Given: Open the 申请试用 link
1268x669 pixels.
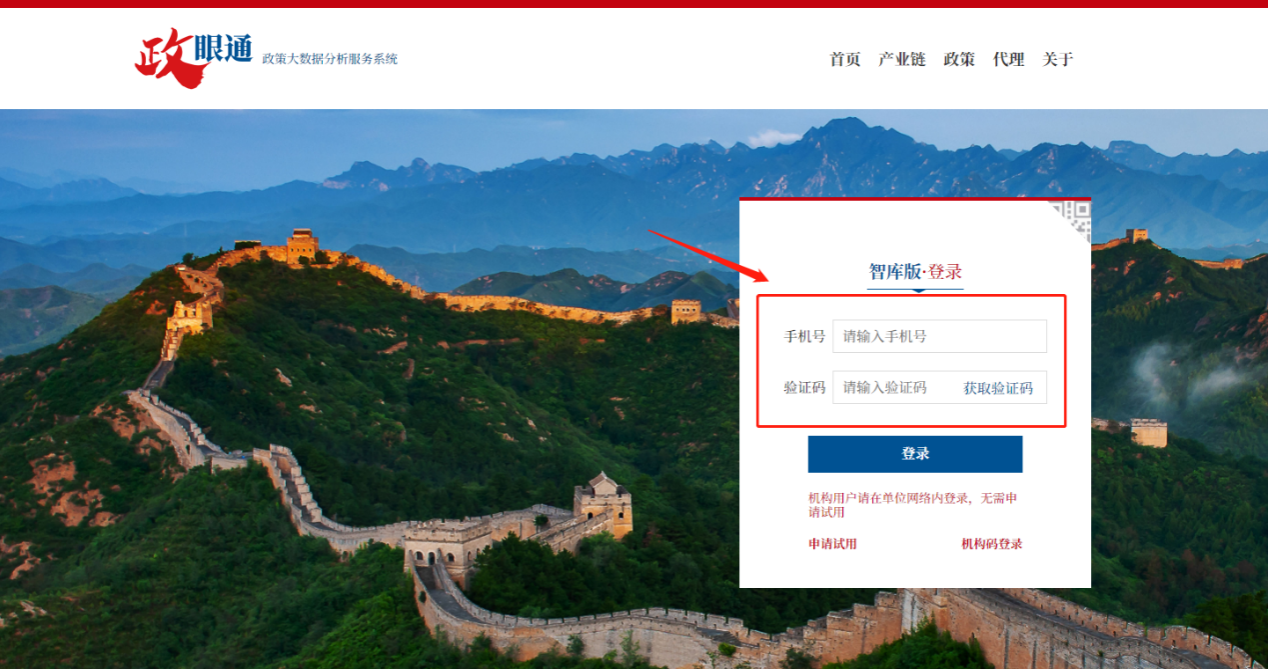Looking at the screenshot, I should coord(833,544).
